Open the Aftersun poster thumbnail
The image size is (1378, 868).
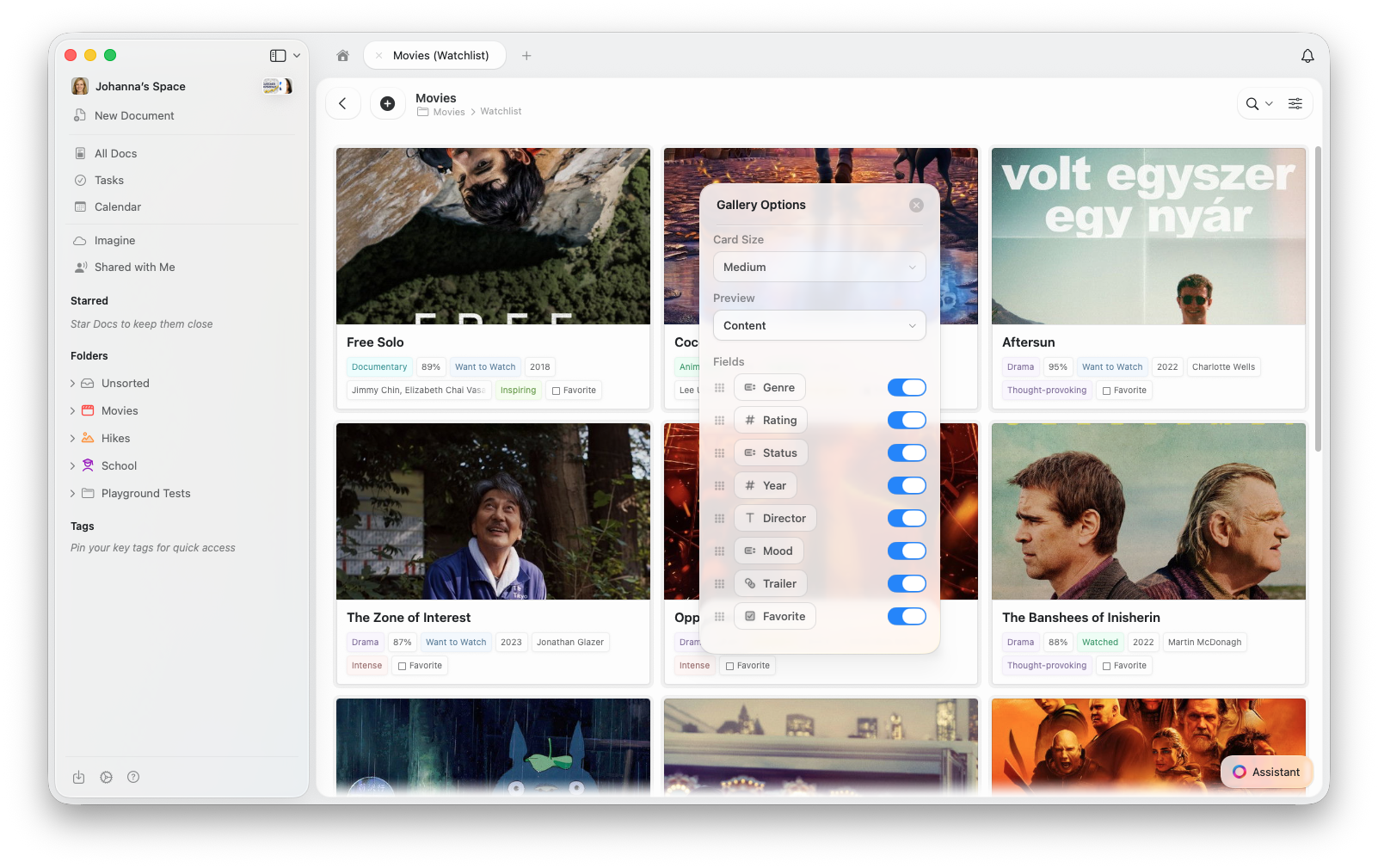pyautogui.click(x=1148, y=236)
